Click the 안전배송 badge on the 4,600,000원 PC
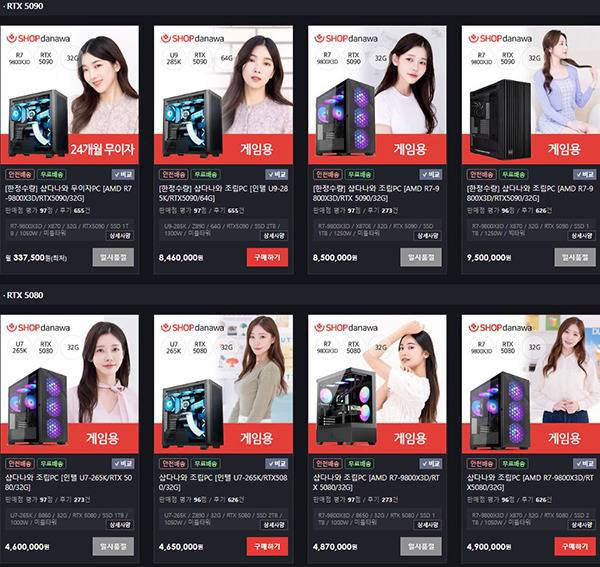Image resolution: width=600 pixels, height=567 pixels. [x=20, y=464]
